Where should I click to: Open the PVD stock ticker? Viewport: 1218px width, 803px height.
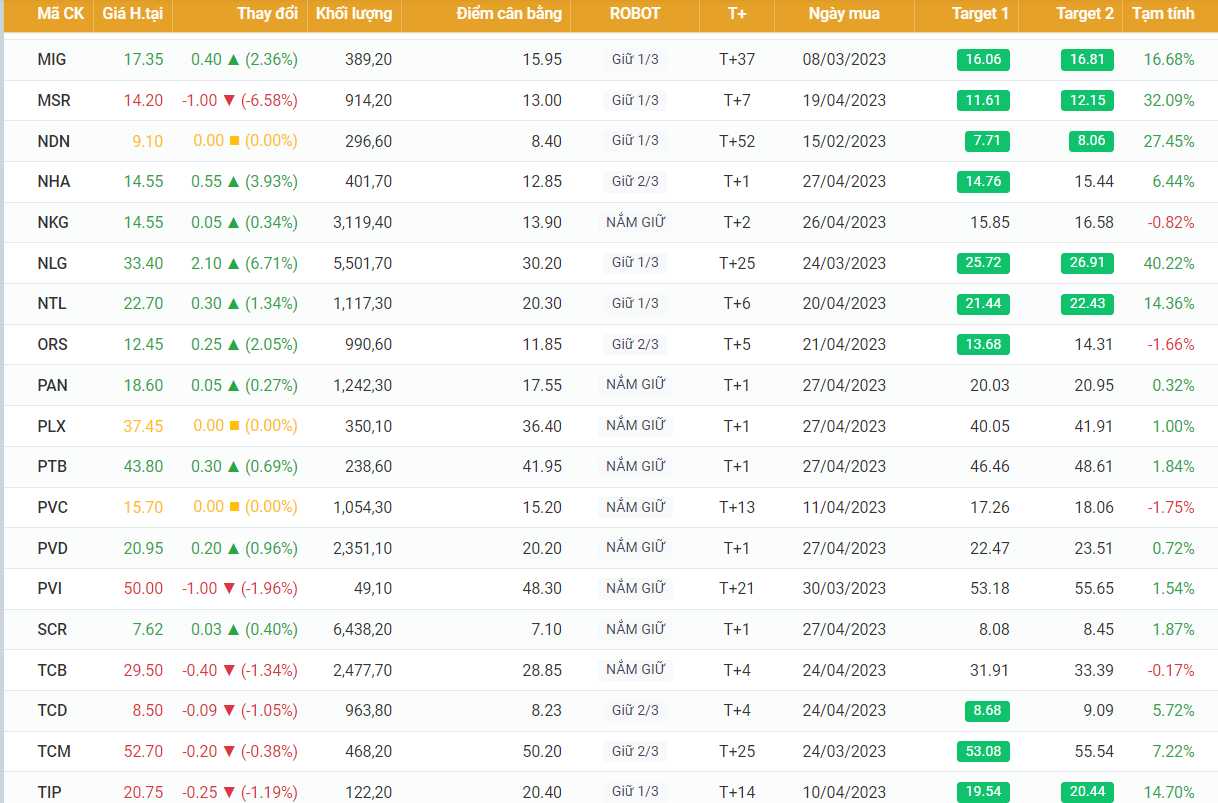click(x=53, y=548)
